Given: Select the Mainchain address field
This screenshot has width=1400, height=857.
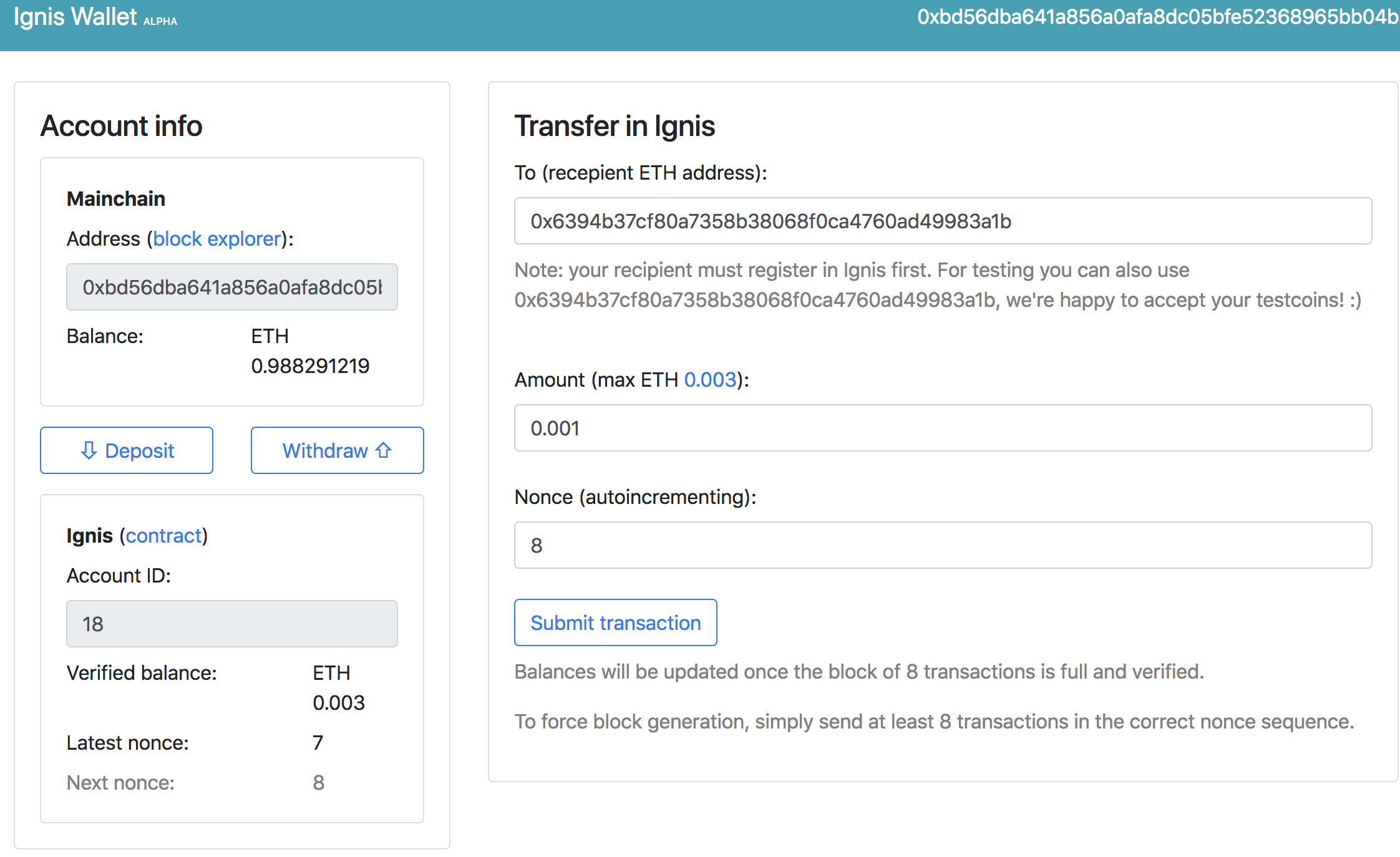Looking at the screenshot, I should (232, 287).
